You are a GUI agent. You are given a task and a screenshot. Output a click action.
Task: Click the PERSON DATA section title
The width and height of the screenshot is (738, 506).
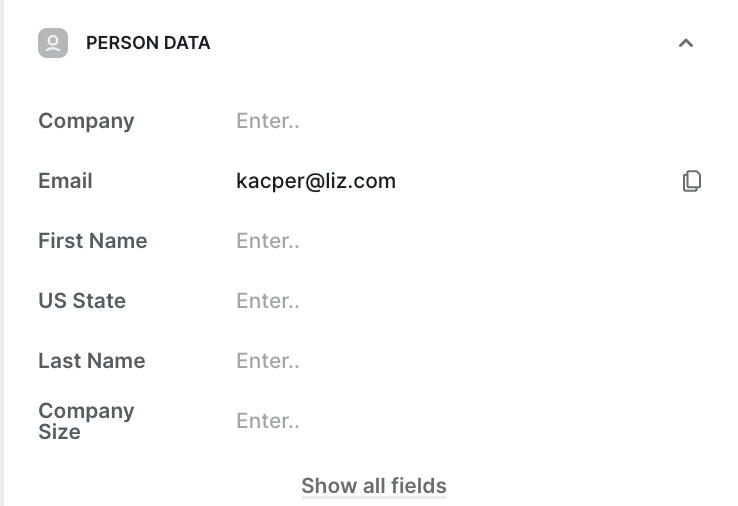coord(148,43)
